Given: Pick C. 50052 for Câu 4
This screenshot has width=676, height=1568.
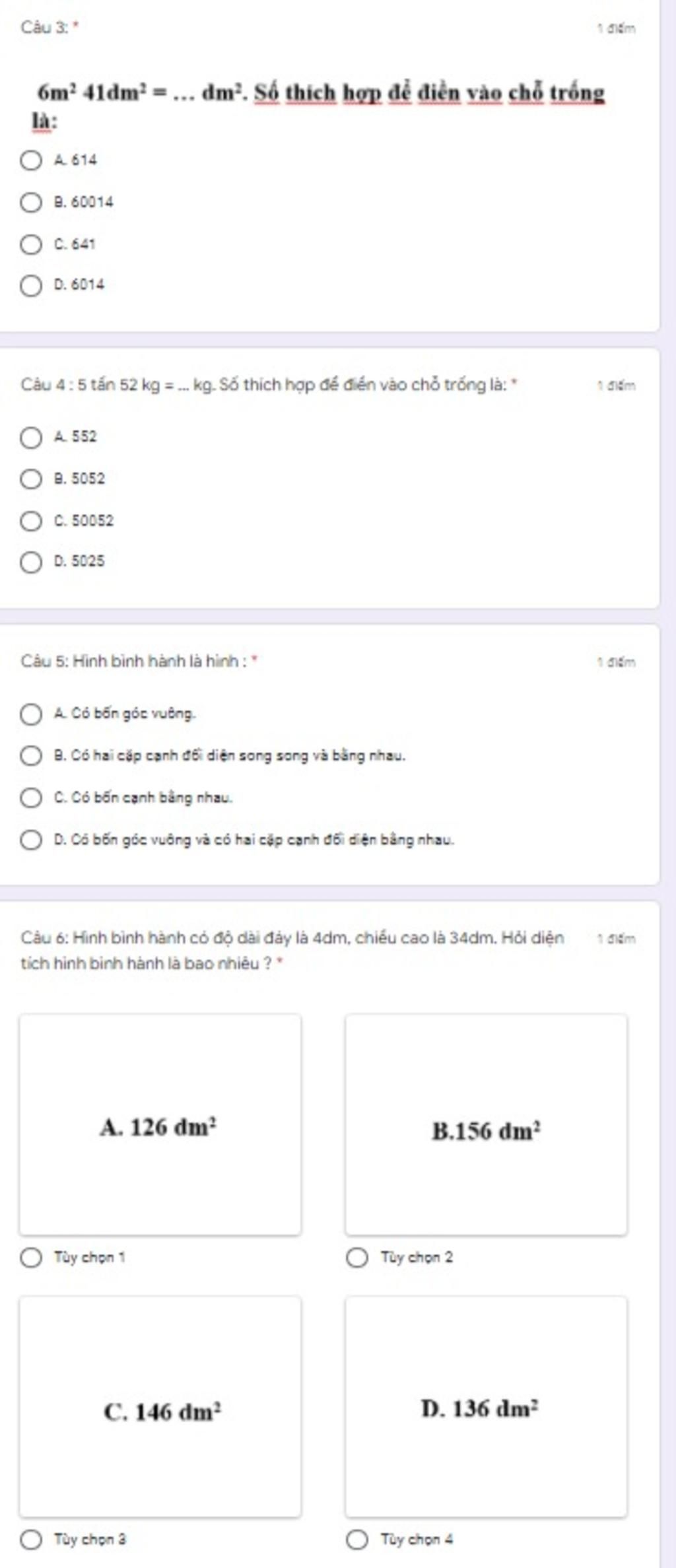Looking at the screenshot, I should pos(30,521).
